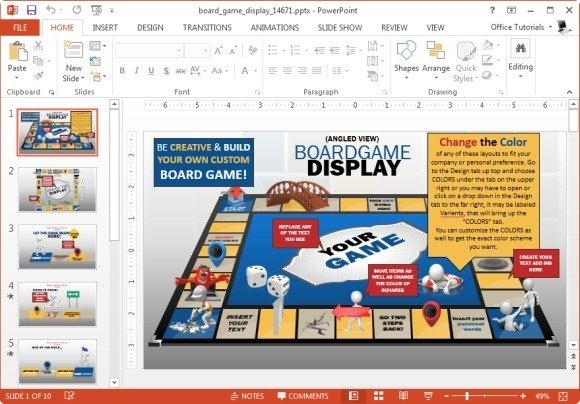Click the Reading View icon in status bar
Viewport: 580px width, 404px height.
pyautogui.click(x=403, y=396)
